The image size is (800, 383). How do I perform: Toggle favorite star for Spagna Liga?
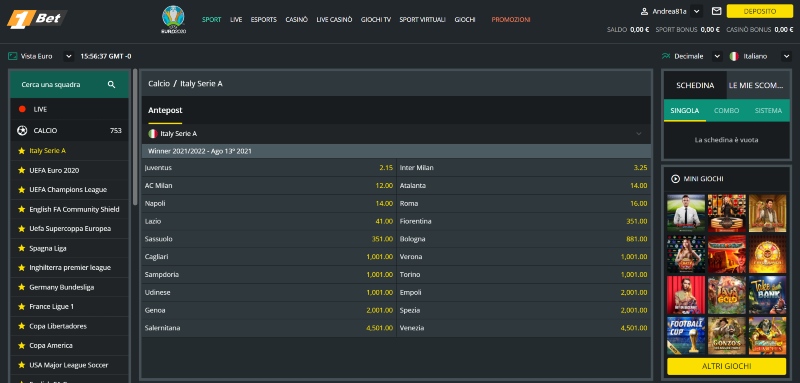[x=21, y=248]
